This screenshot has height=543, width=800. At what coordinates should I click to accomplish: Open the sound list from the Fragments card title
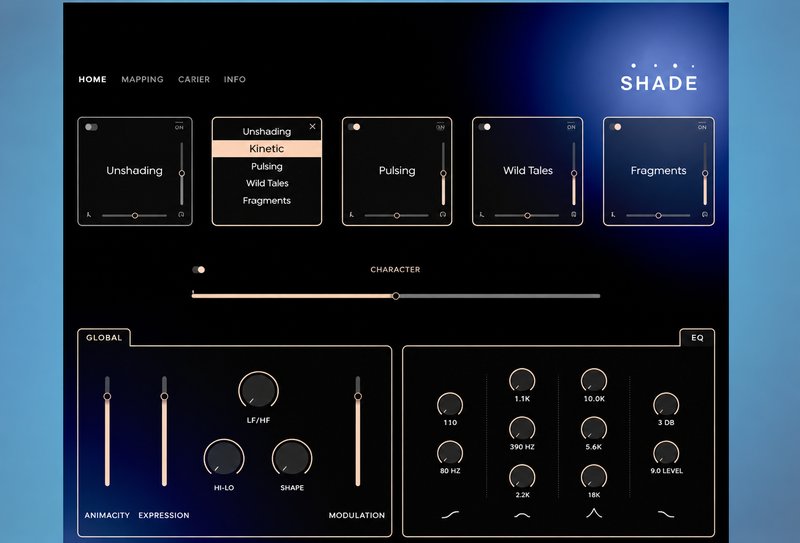tap(658, 170)
